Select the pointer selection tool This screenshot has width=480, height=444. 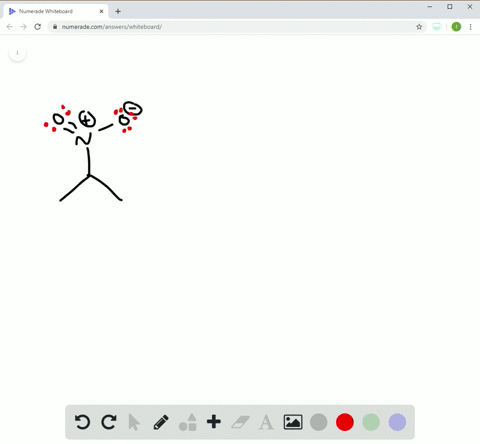[x=134, y=422]
